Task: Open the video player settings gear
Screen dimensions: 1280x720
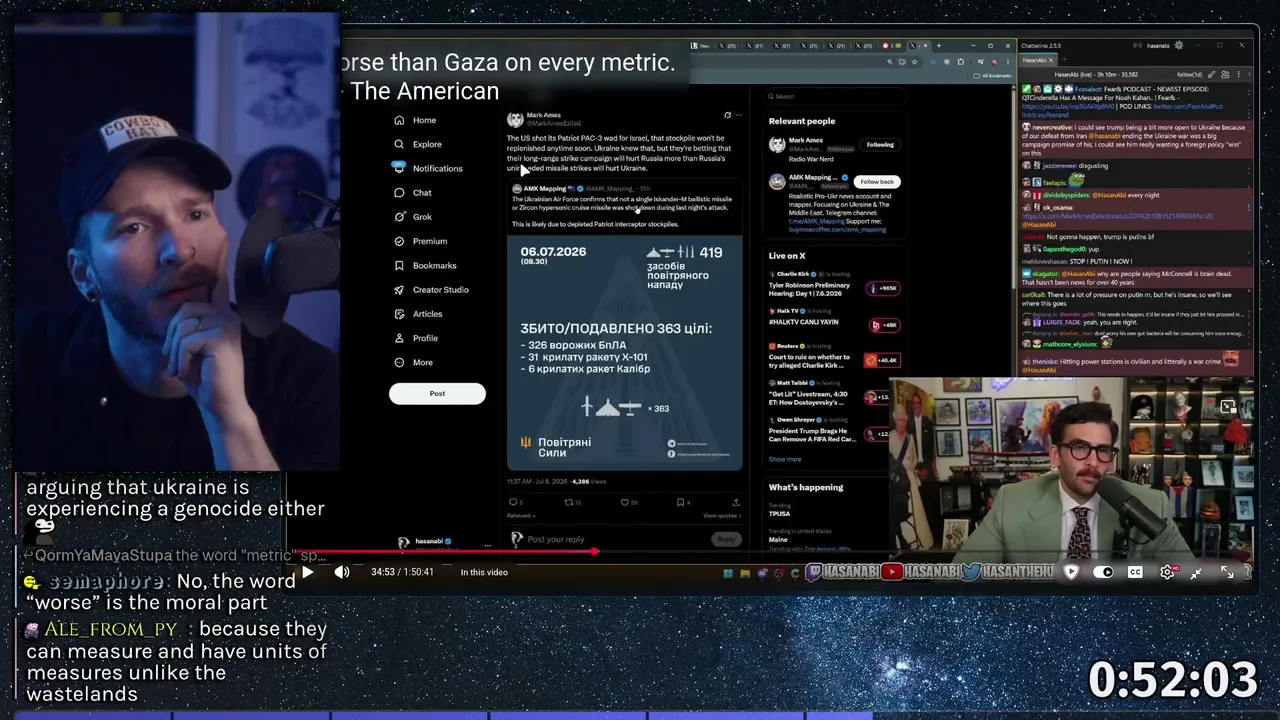Action: (1167, 572)
